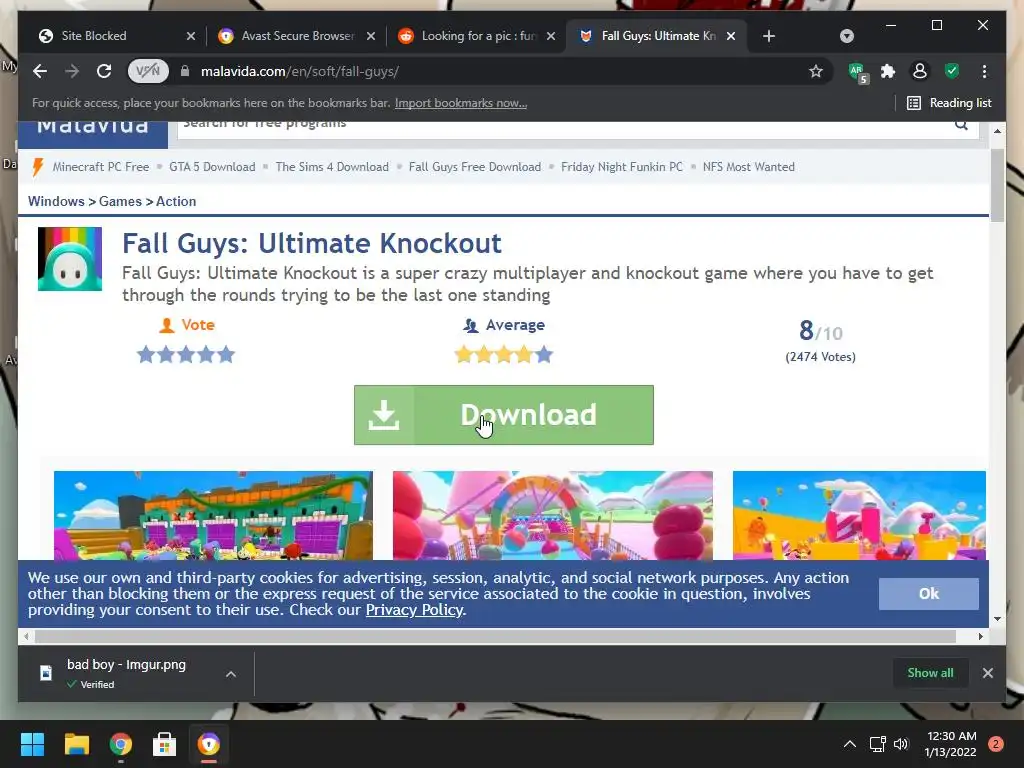Open the third screenshot thumbnail
Viewport: 1024px width, 768px height.
click(x=859, y=515)
